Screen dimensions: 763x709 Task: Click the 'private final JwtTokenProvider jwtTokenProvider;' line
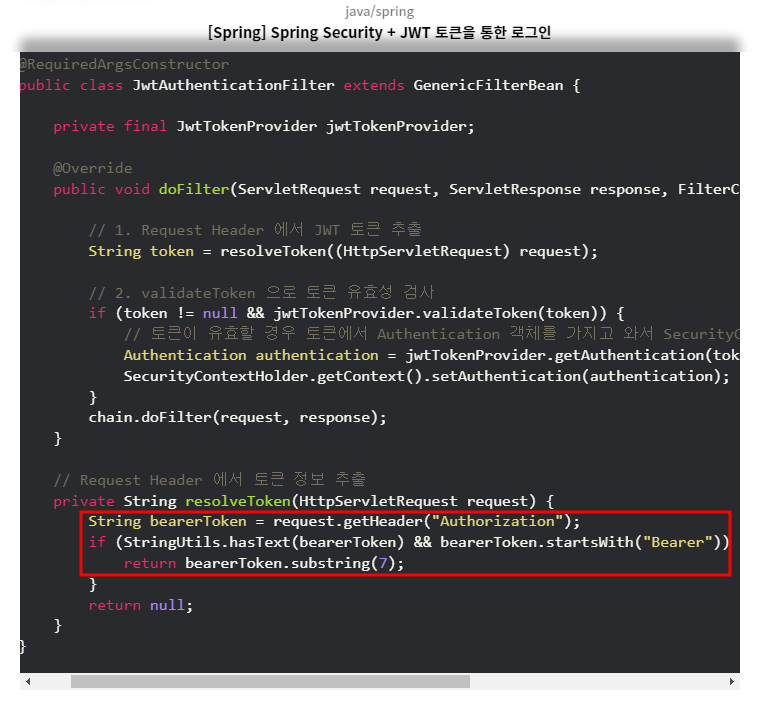point(264,127)
